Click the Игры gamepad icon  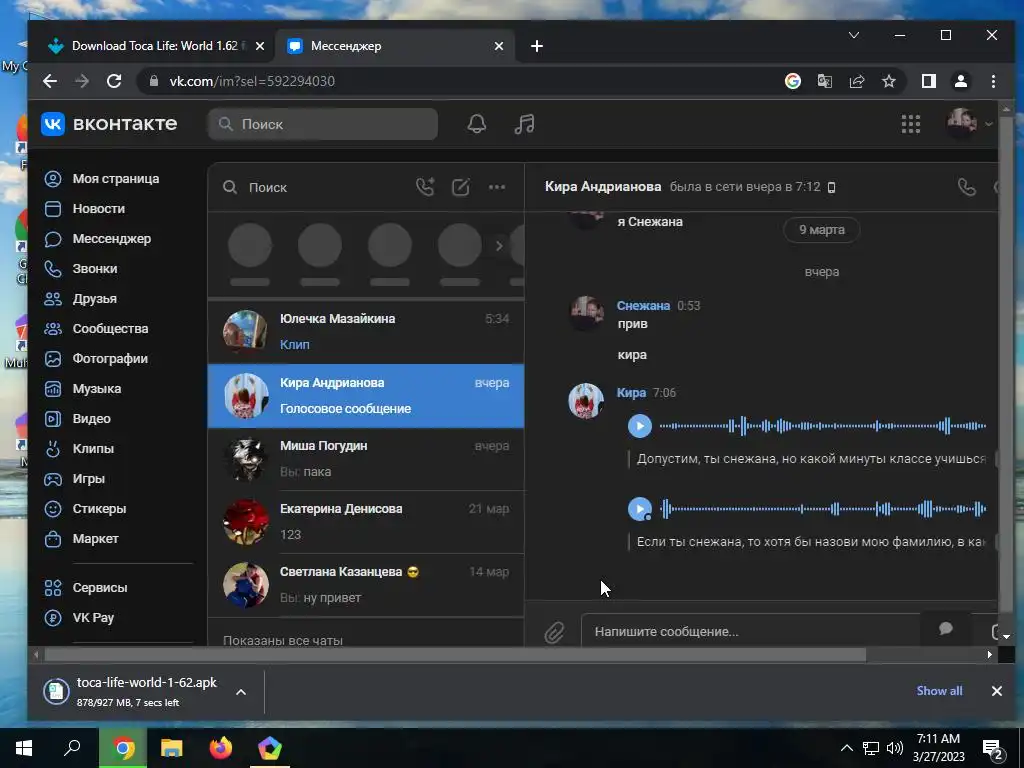(53, 479)
